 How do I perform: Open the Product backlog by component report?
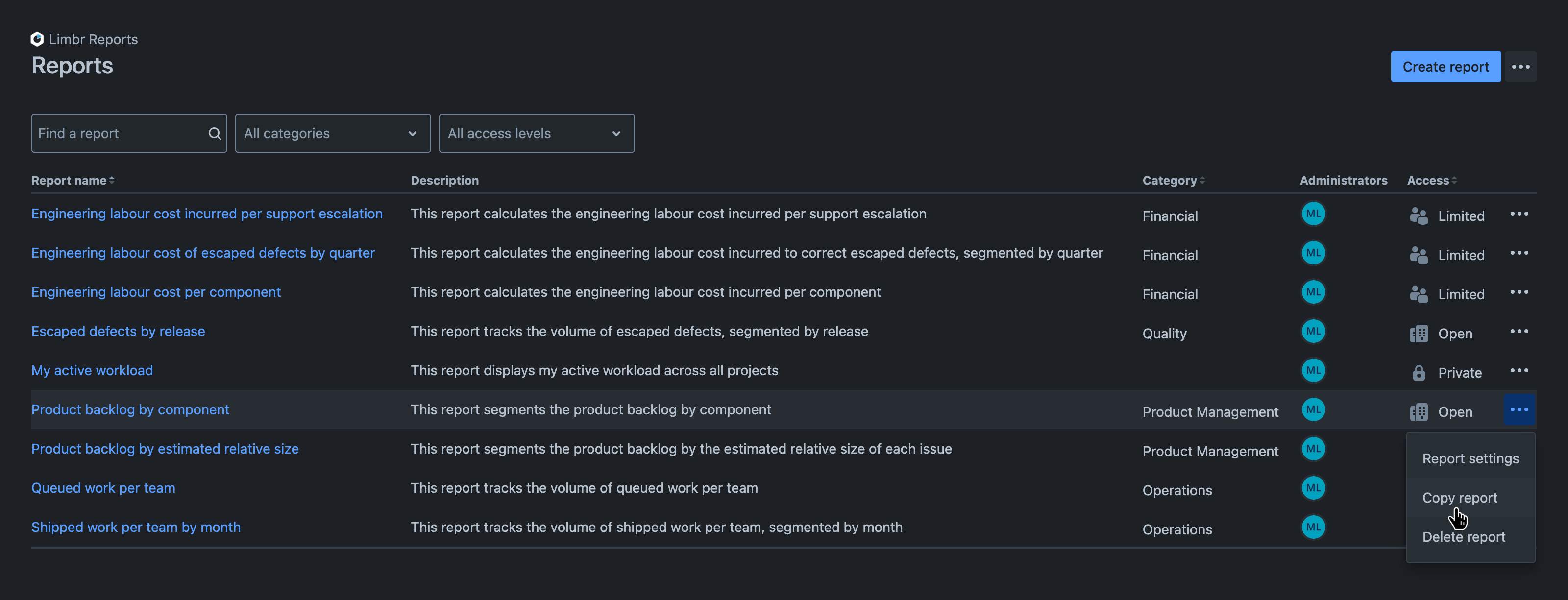pyautogui.click(x=130, y=409)
